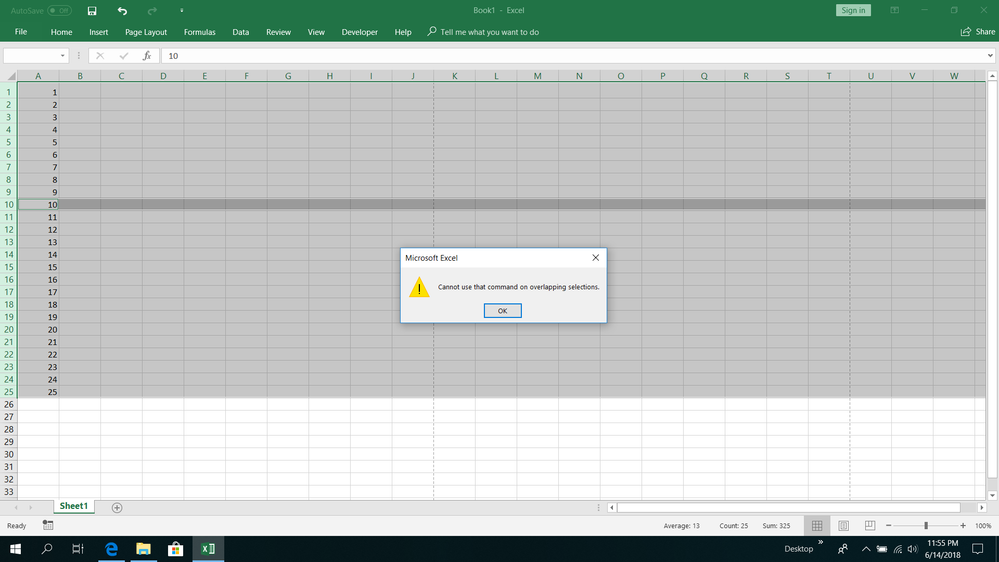Switch to Page Layout view icon
The height and width of the screenshot is (562, 999).
pyautogui.click(x=844, y=526)
